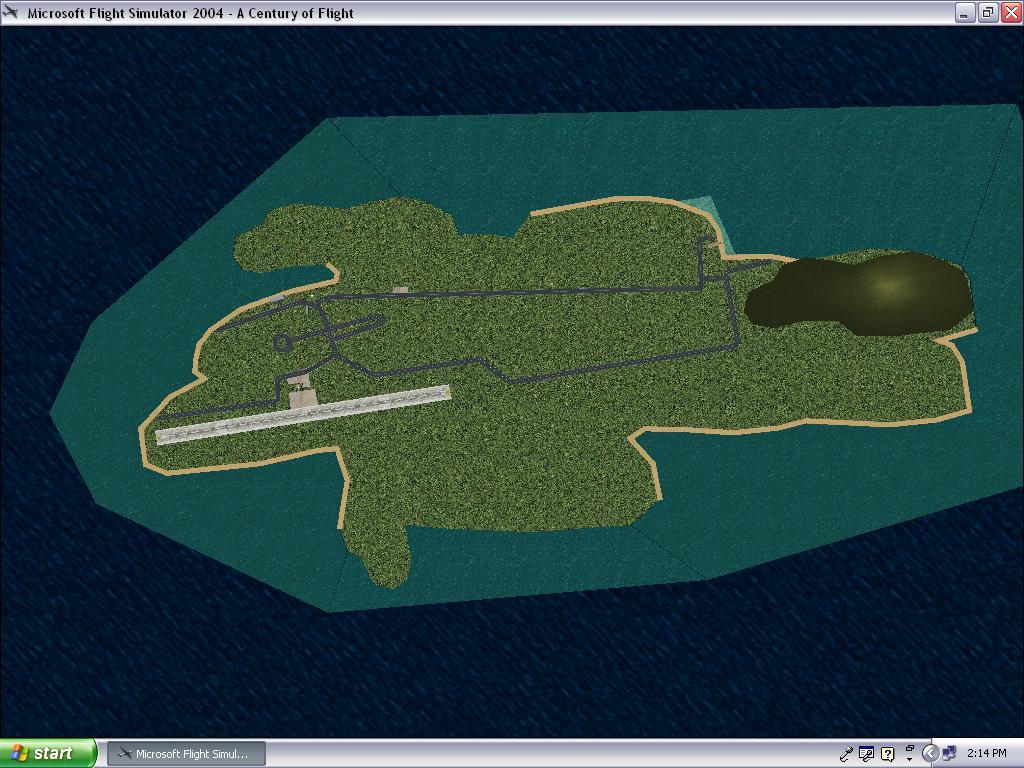
Task: Click the title bar text of Flight Simulator
Action: pyautogui.click(x=190, y=13)
